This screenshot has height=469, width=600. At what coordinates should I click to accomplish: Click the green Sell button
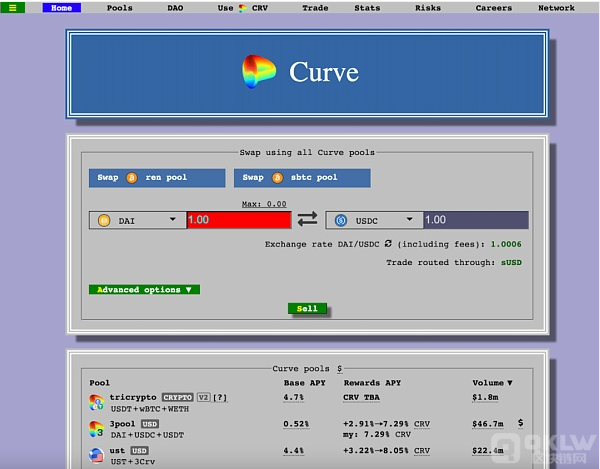(307, 308)
